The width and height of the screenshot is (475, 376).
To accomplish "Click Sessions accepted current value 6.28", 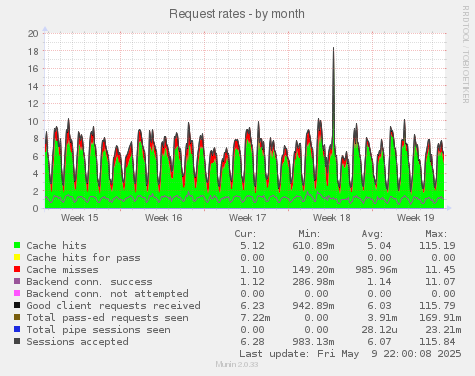I will [252, 342].
